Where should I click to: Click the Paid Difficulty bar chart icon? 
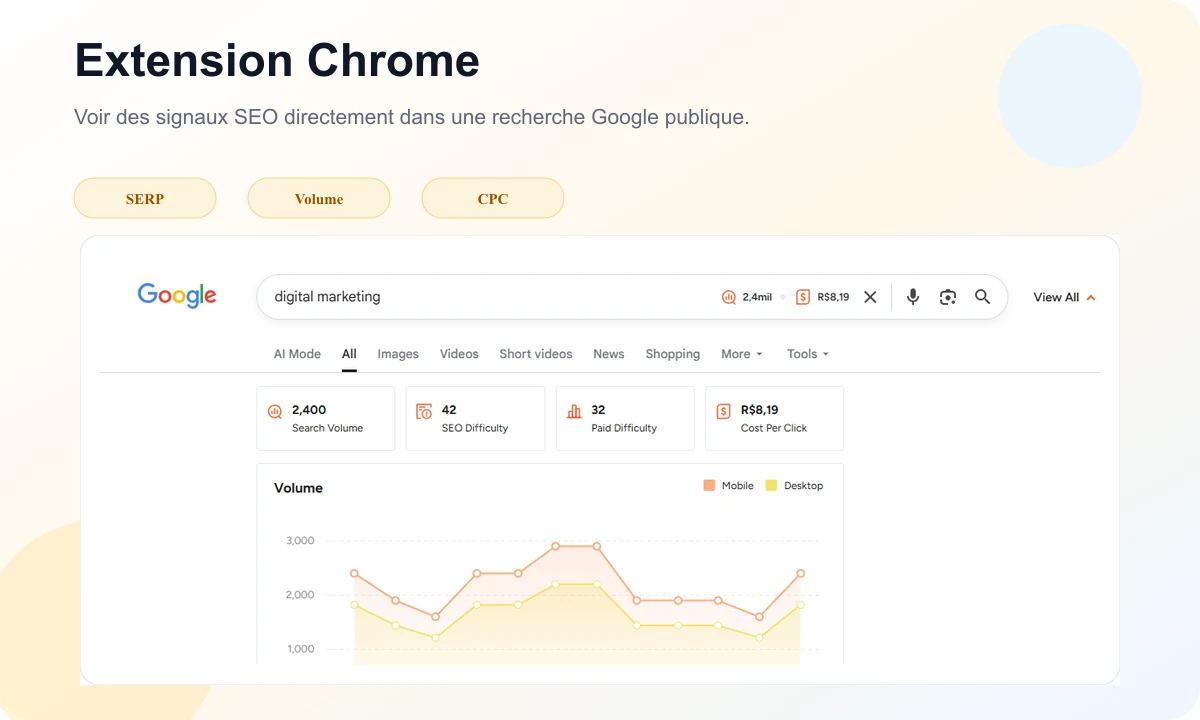574,411
